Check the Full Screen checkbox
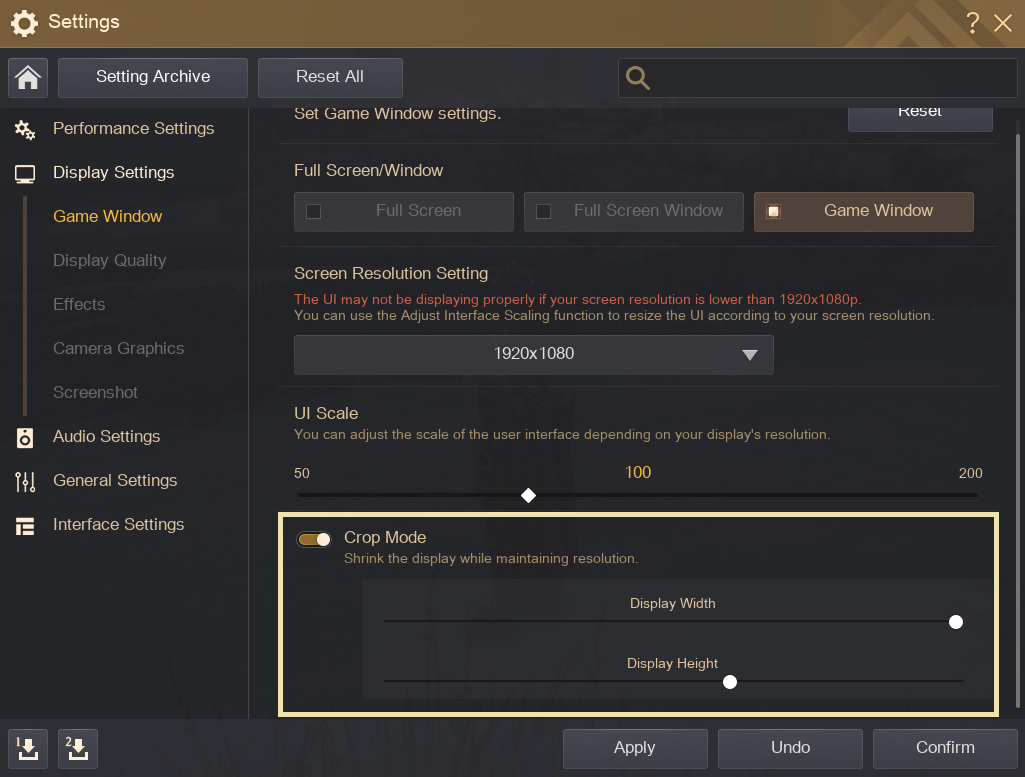 pos(314,212)
